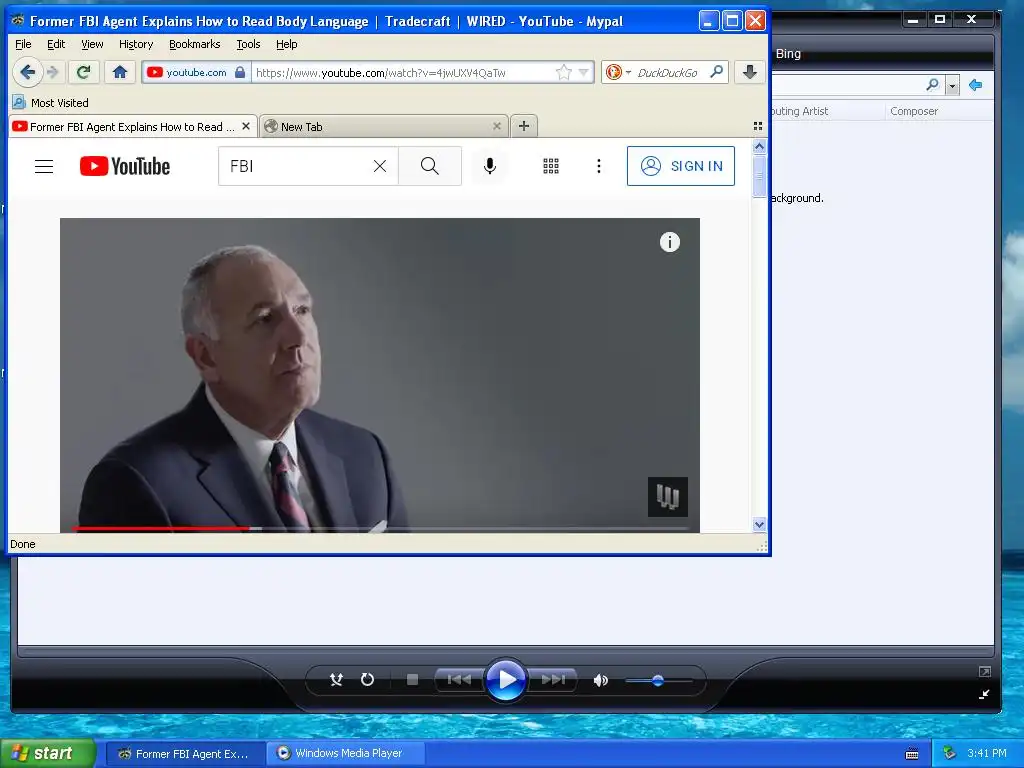The width and height of the screenshot is (1024, 768).
Task: Click the browser forward arrow
Action: coord(54,72)
